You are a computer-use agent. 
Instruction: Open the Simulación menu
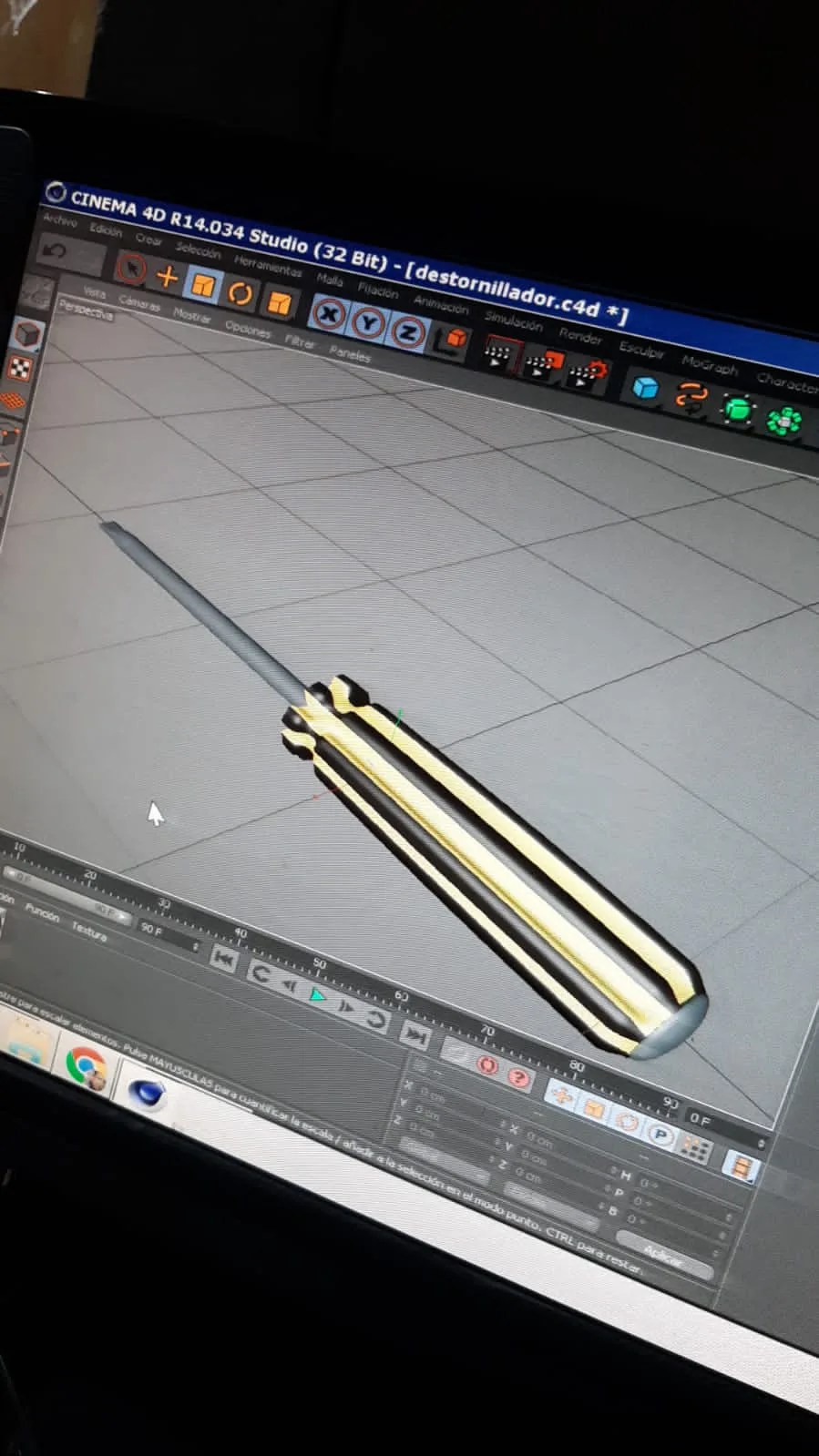513,320
